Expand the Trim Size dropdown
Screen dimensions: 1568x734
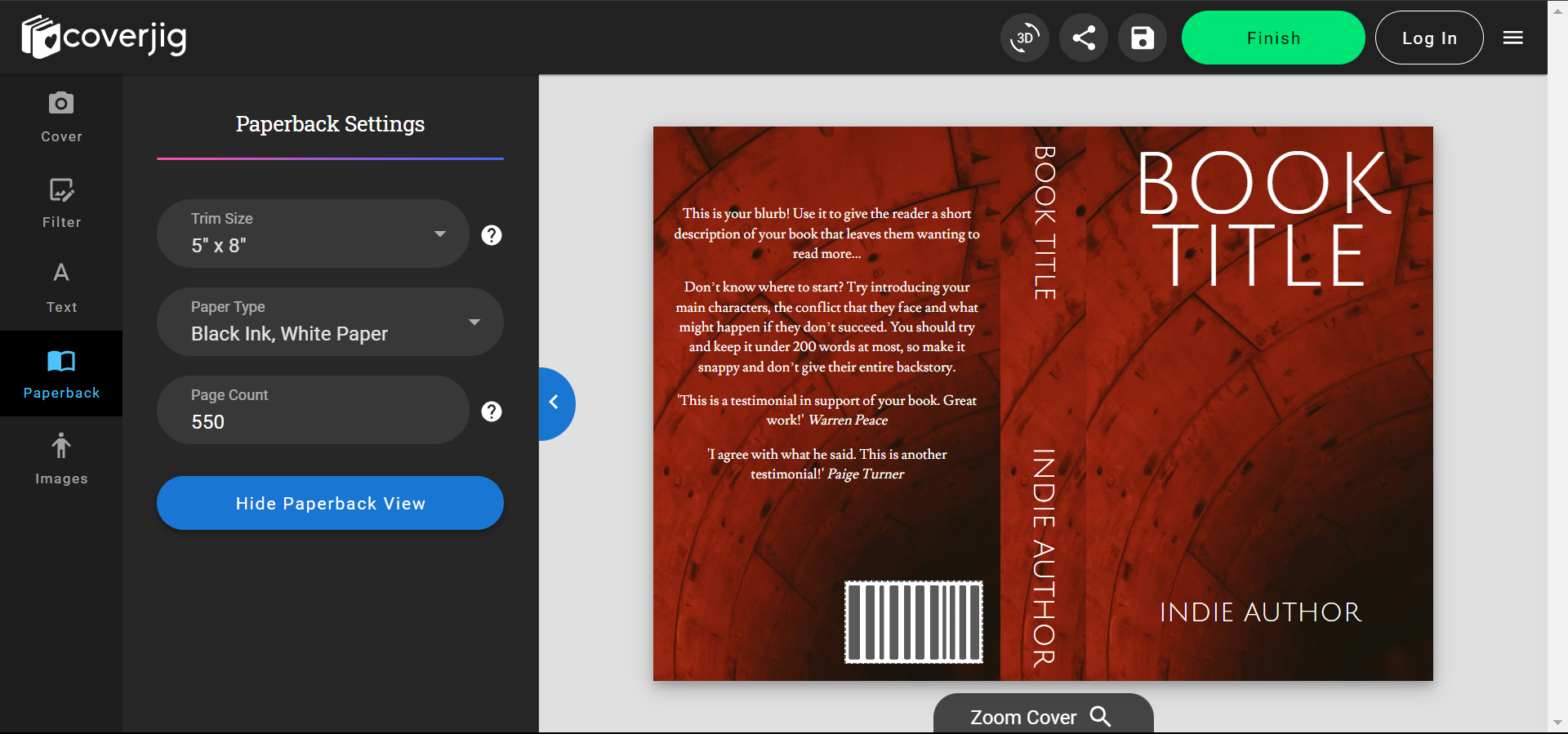point(313,234)
